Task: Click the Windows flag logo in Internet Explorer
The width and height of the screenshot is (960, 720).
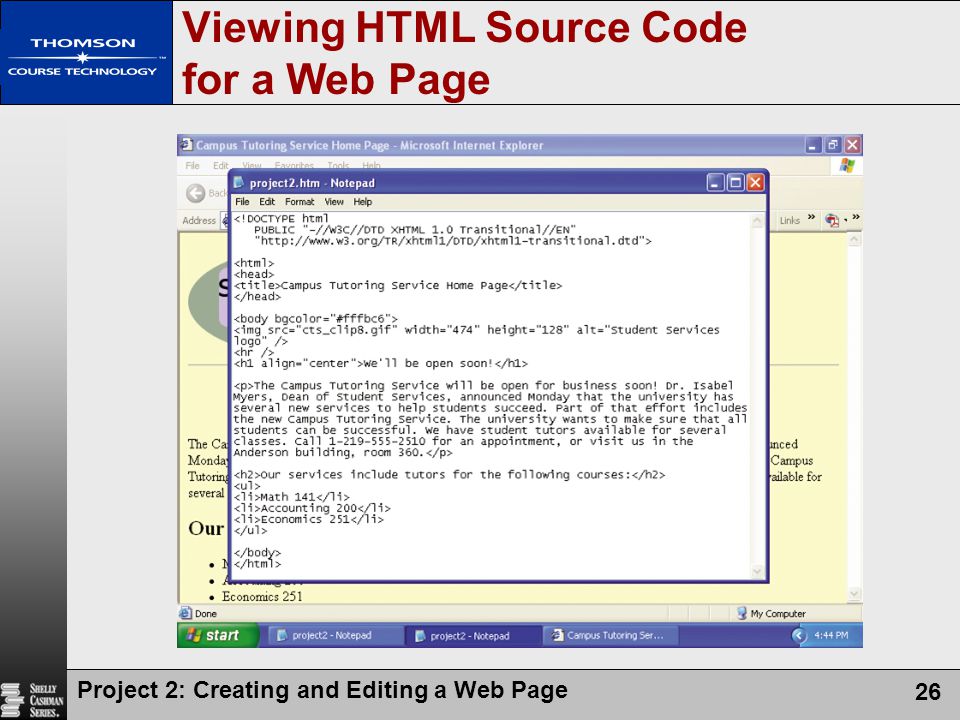Action: 847,165
